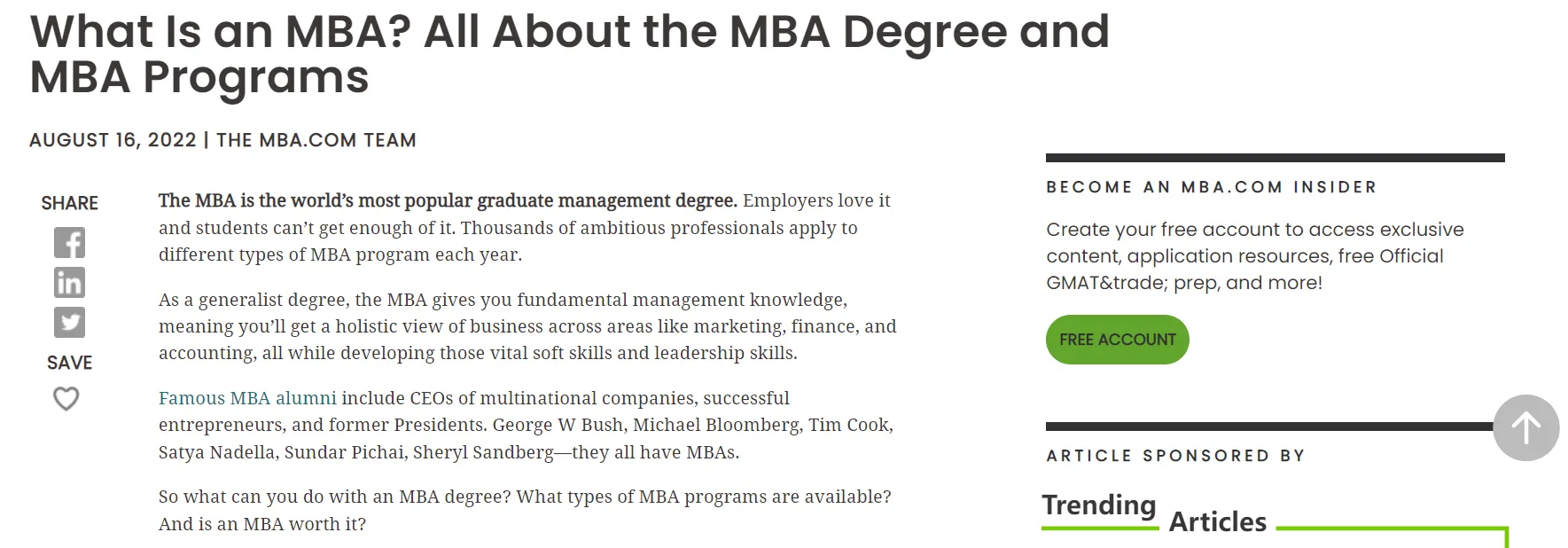Click the BECOME AN MBA.COM INSIDER heading

point(1211,187)
